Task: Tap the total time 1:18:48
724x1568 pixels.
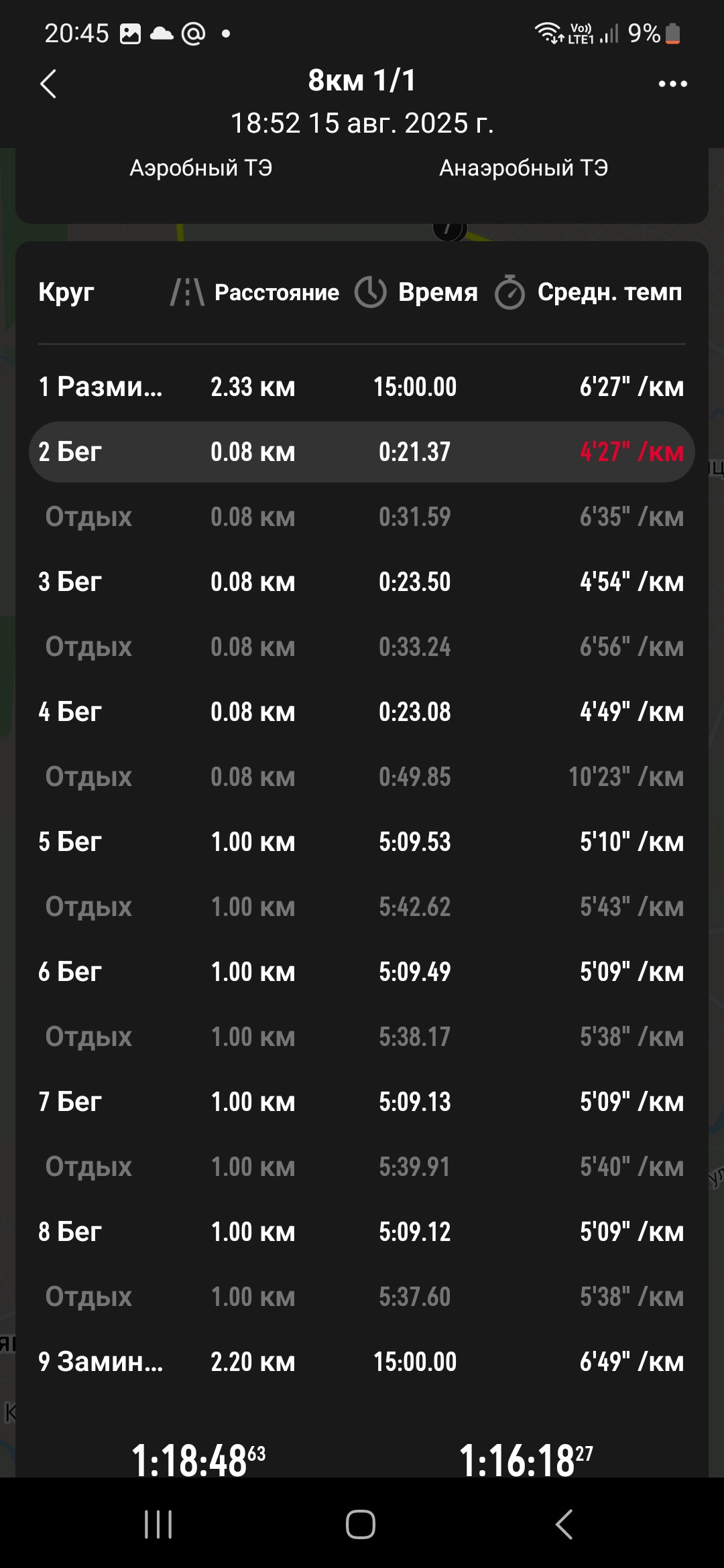Action: click(x=198, y=1461)
